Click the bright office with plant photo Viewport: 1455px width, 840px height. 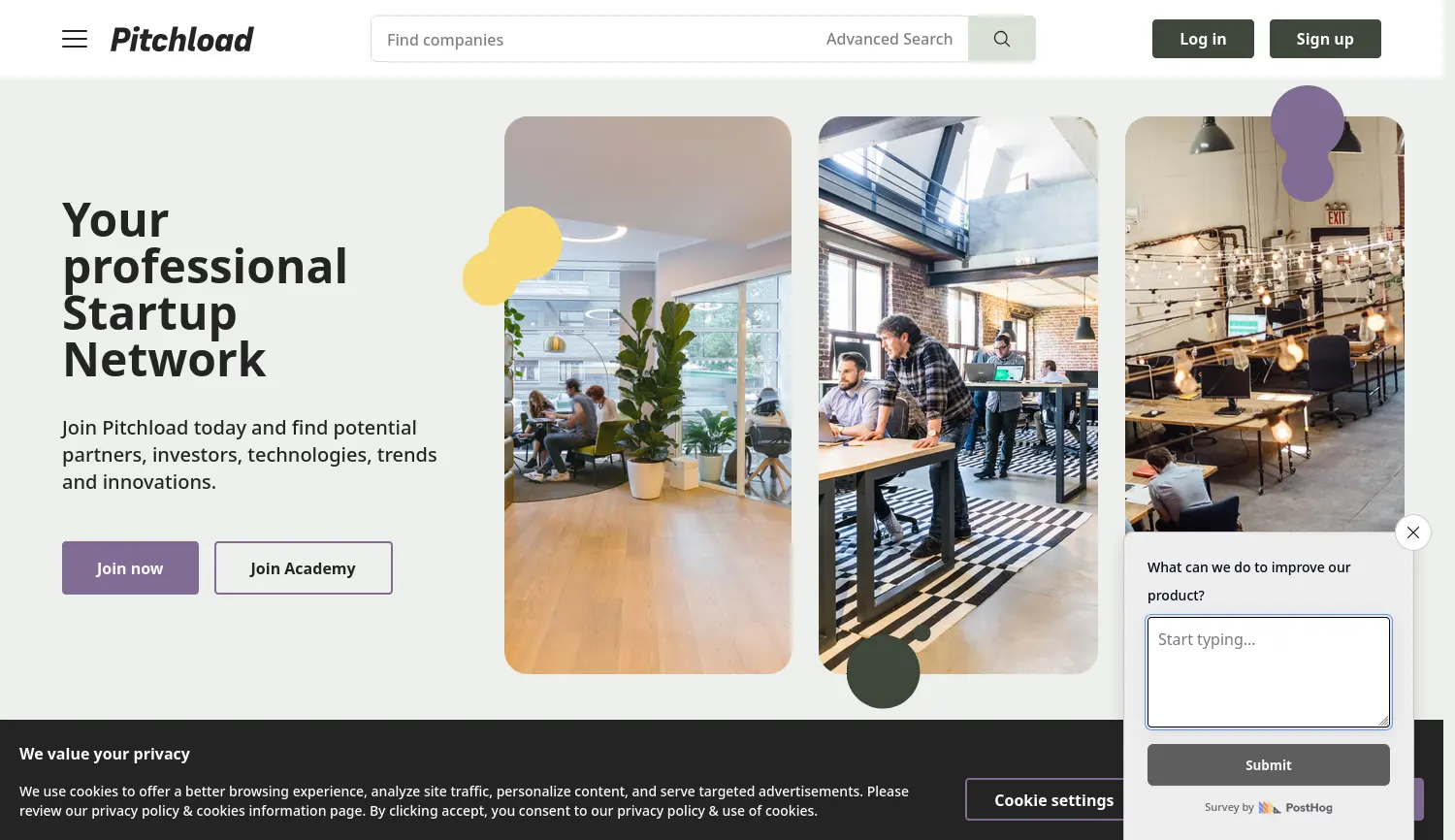click(x=648, y=395)
